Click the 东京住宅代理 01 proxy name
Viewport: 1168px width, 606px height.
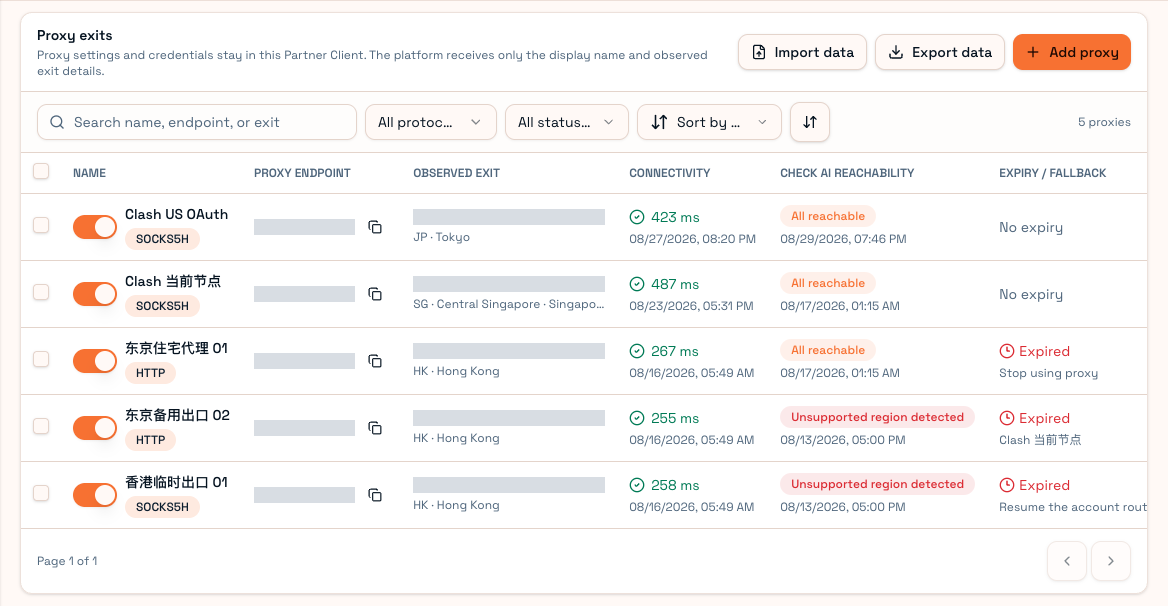177,348
